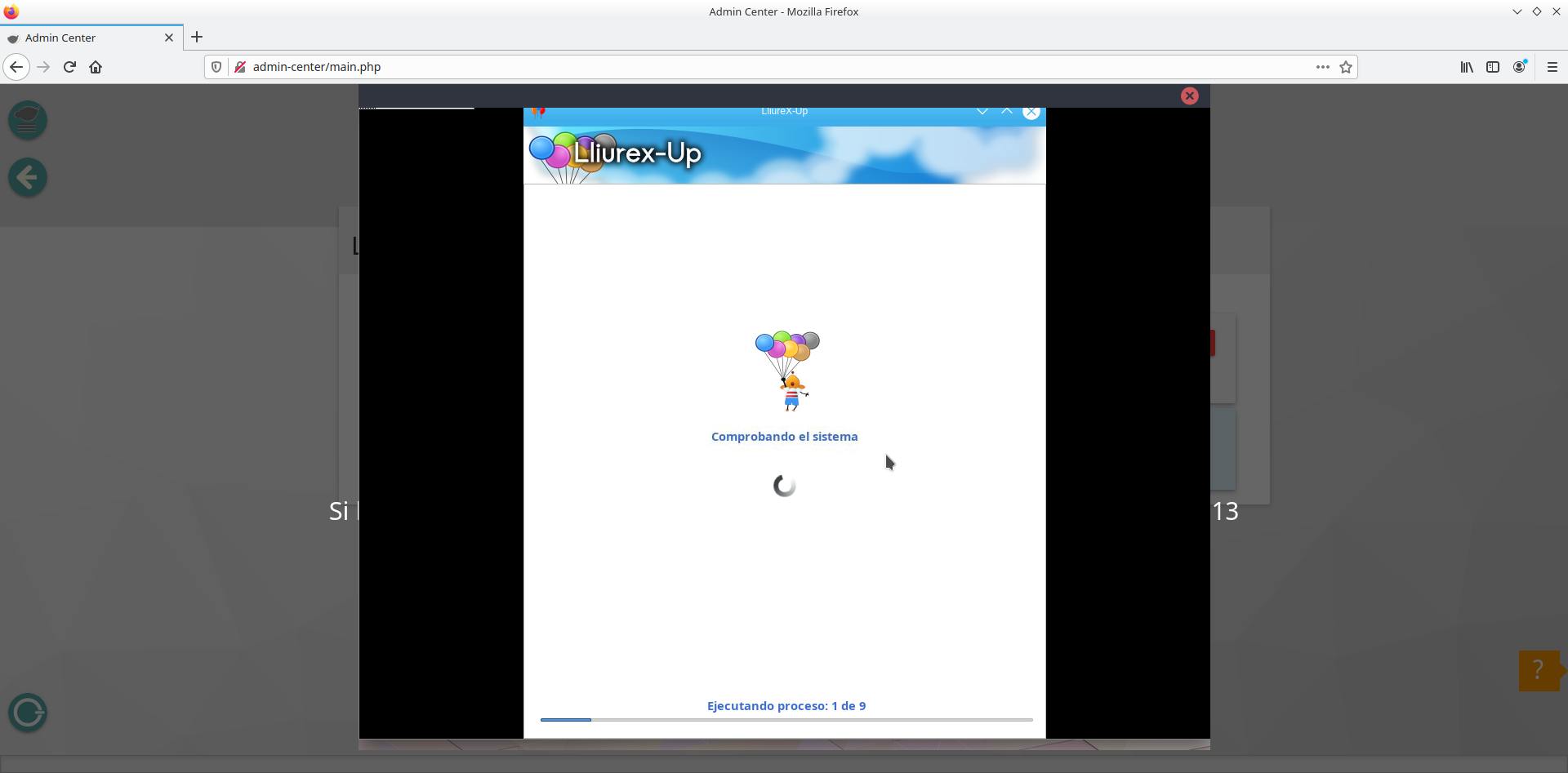Expand page actions three-dot menu

click(1323, 67)
